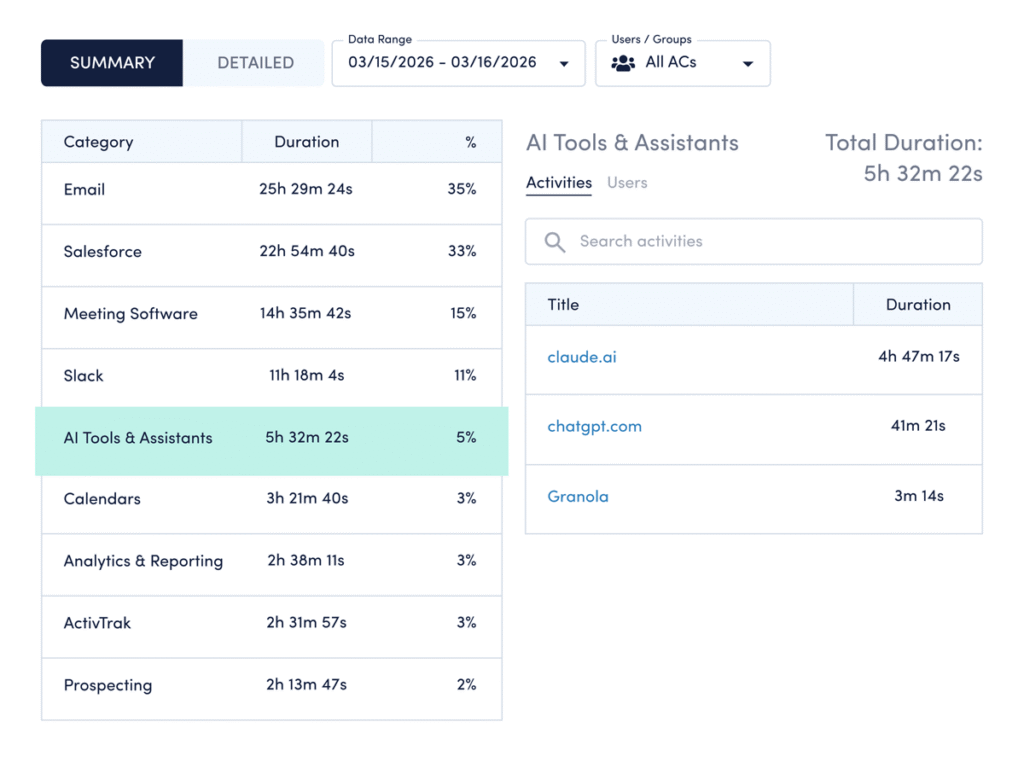Switch to the DETAILED tab
Viewport: 1024px width, 768px height.
254,62
